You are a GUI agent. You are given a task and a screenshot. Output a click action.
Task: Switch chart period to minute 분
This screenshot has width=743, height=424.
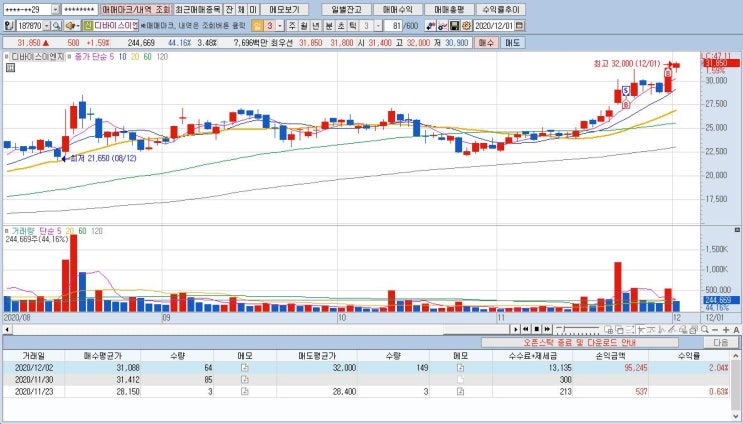tap(329, 26)
